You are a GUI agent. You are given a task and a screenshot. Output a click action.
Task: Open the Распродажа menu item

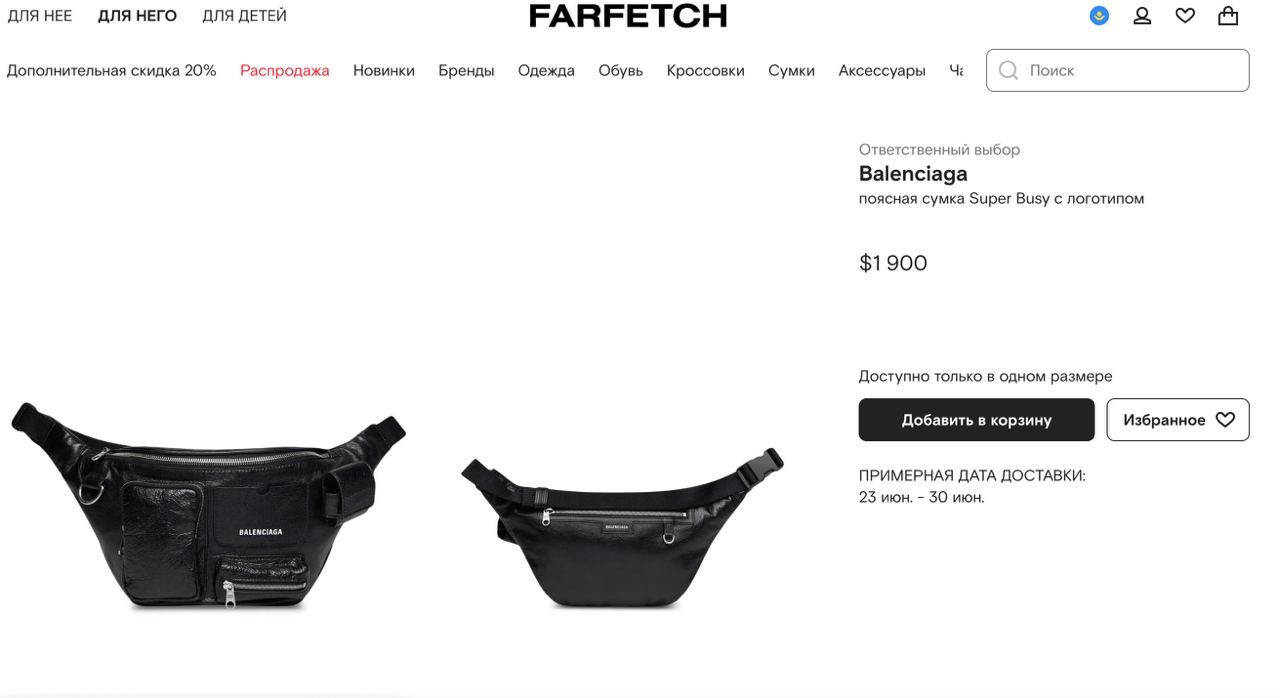tap(285, 70)
